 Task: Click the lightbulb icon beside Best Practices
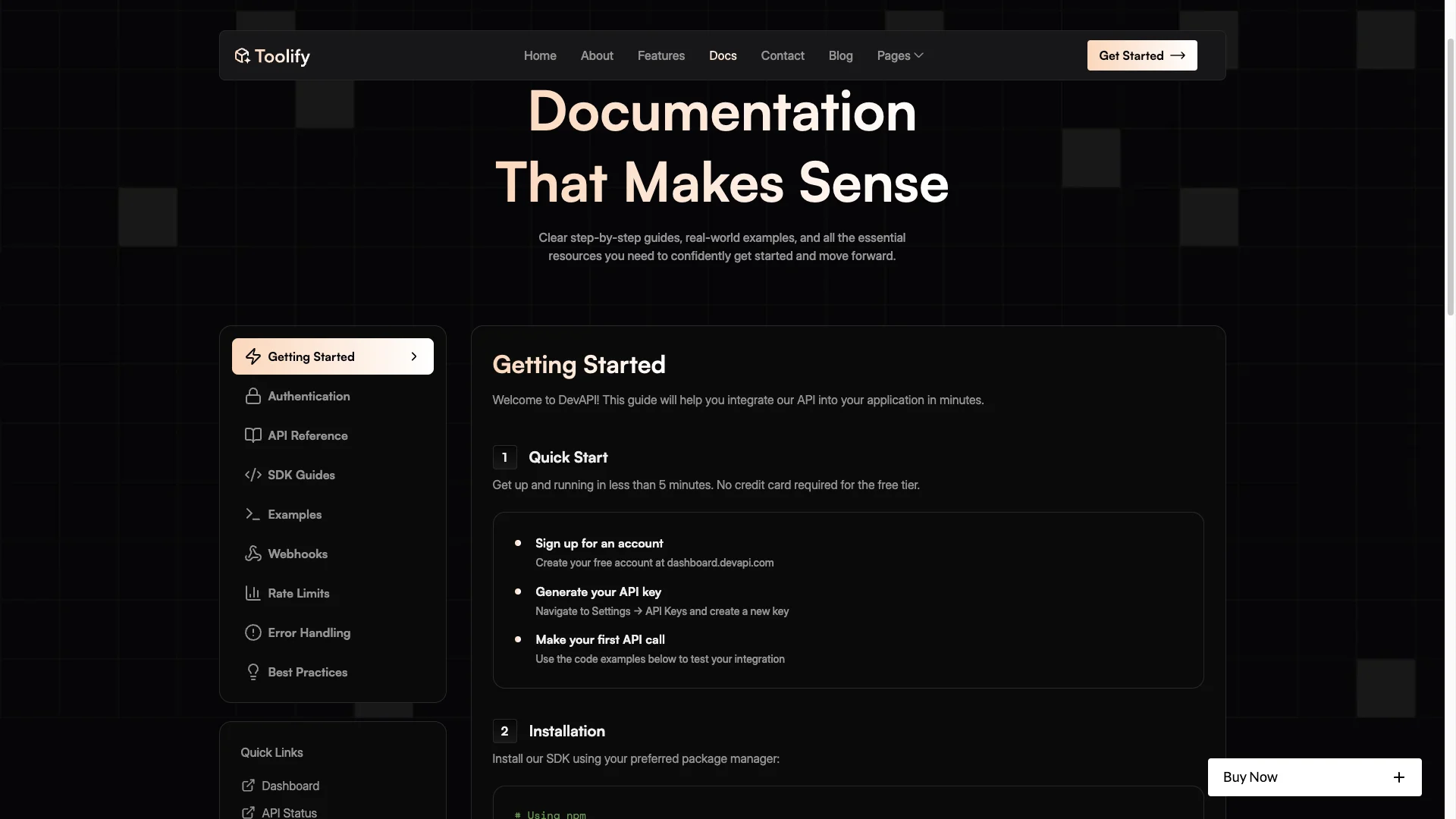pos(253,672)
